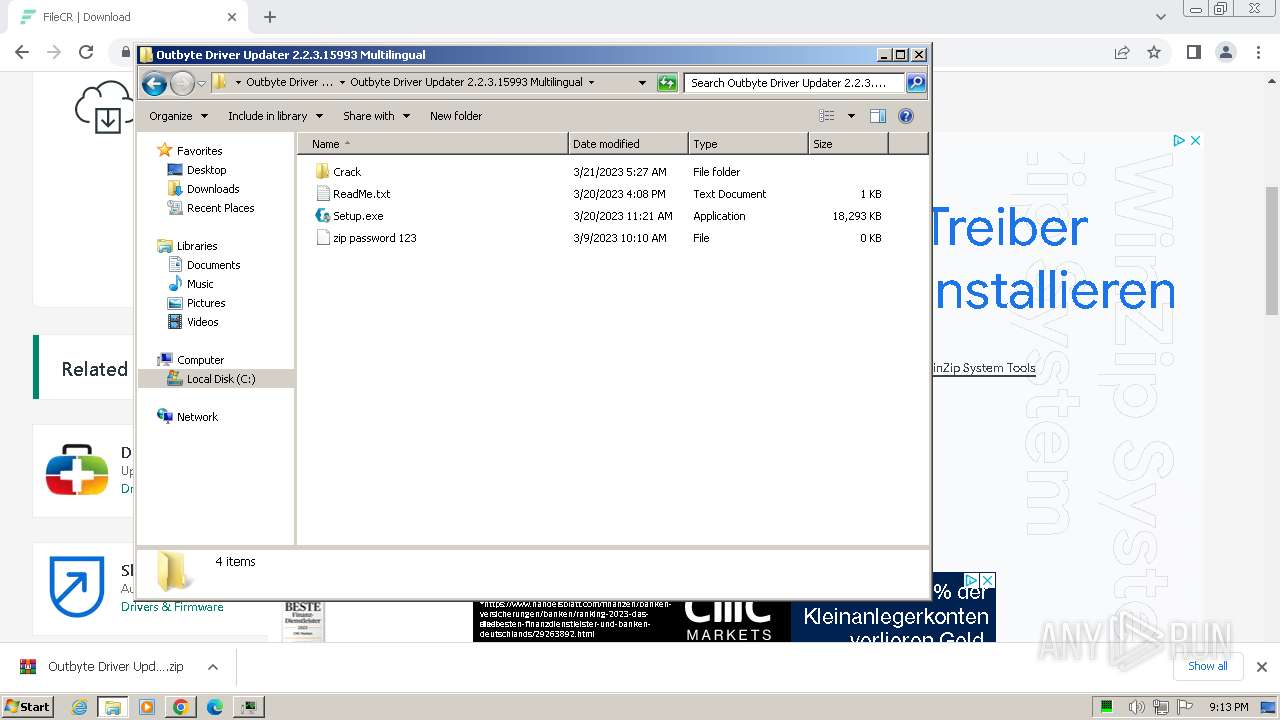Sort by Size column header
The height and width of the screenshot is (720, 1280).
pyautogui.click(x=848, y=144)
